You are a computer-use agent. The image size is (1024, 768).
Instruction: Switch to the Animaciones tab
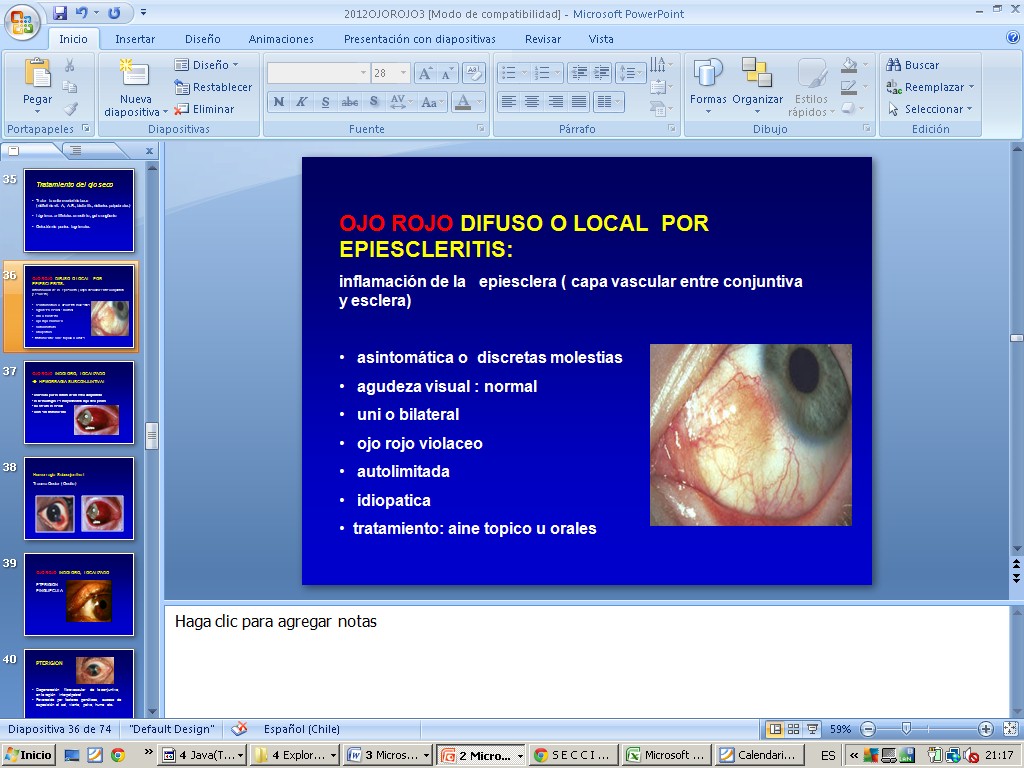click(x=281, y=39)
